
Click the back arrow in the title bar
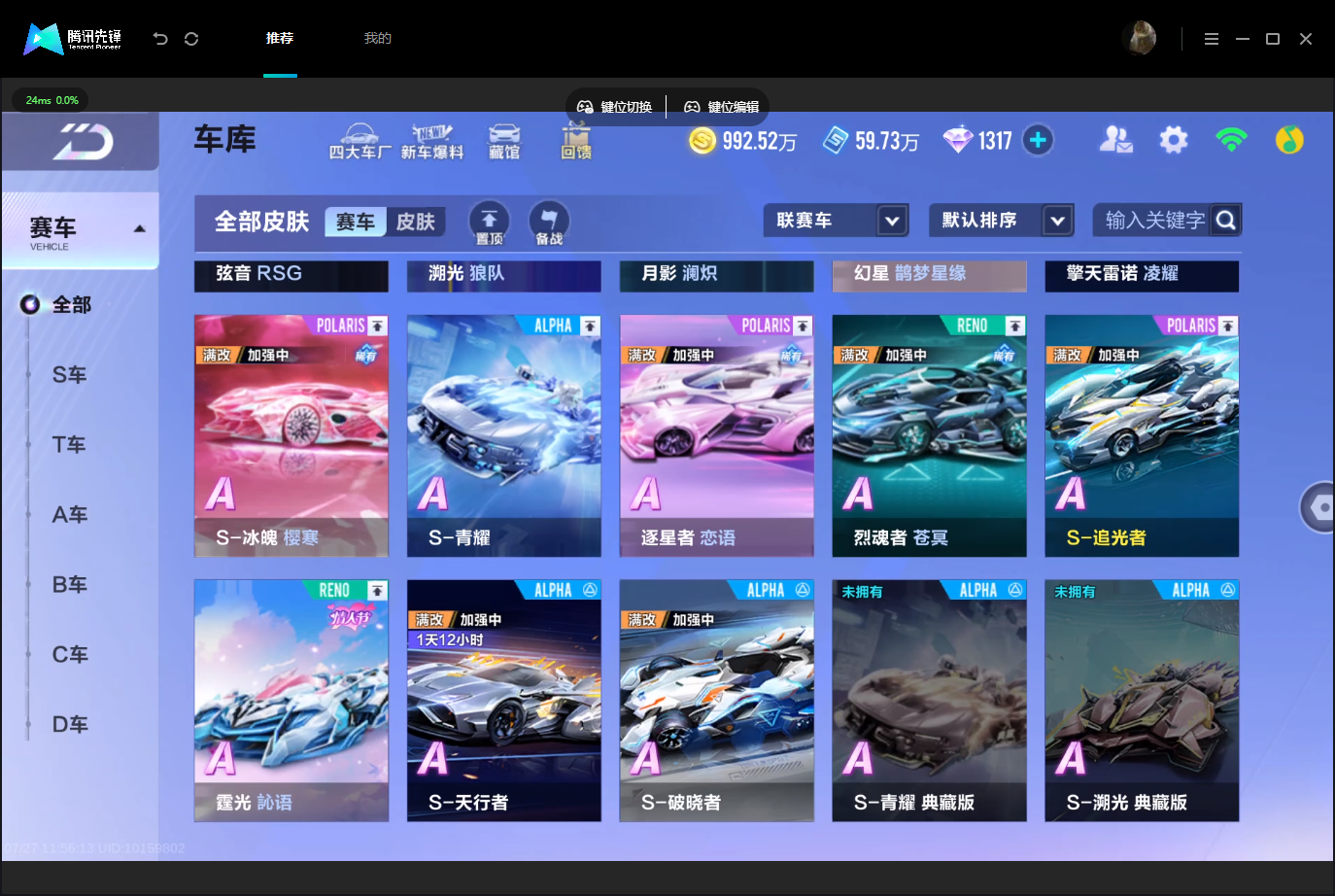click(x=160, y=39)
